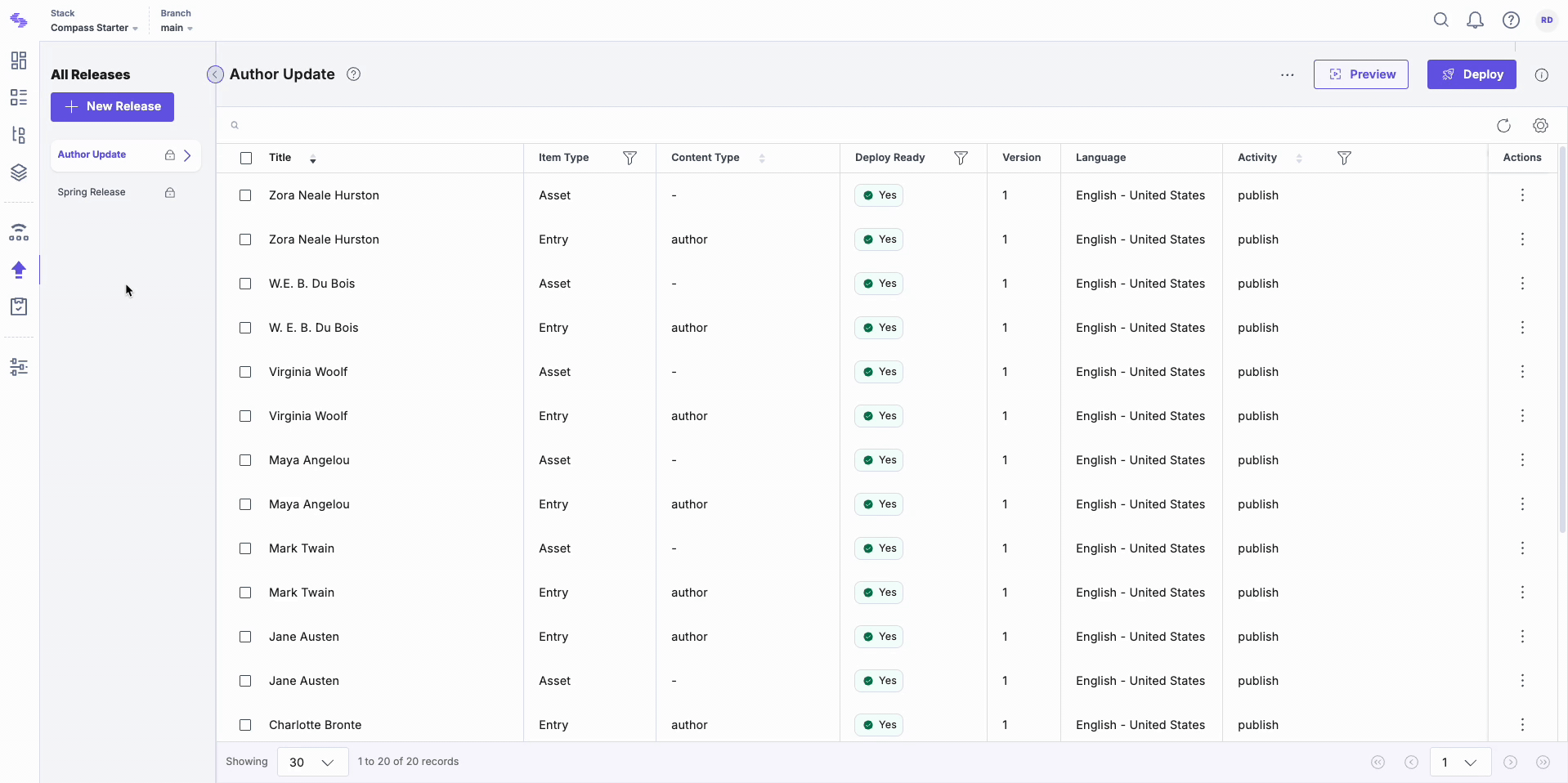This screenshot has width=1568, height=783.
Task: Open the global search magnifier icon
Action: (1441, 20)
